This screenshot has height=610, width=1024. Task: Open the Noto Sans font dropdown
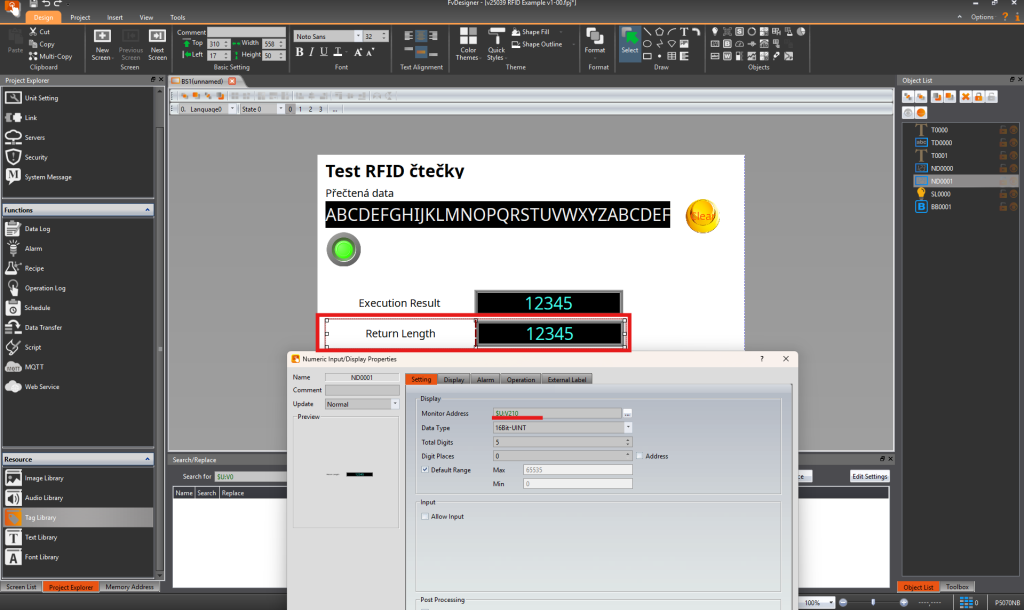(355, 36)
